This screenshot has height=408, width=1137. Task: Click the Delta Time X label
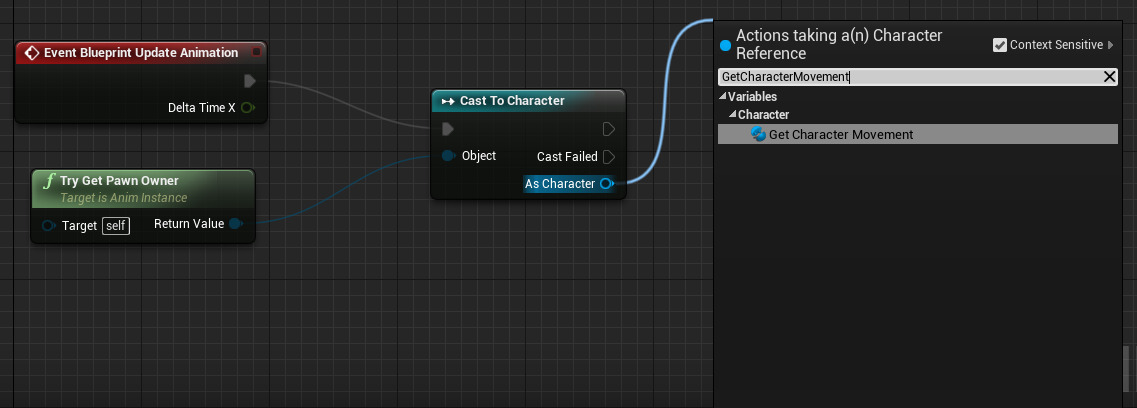click(x=202, y=108)
